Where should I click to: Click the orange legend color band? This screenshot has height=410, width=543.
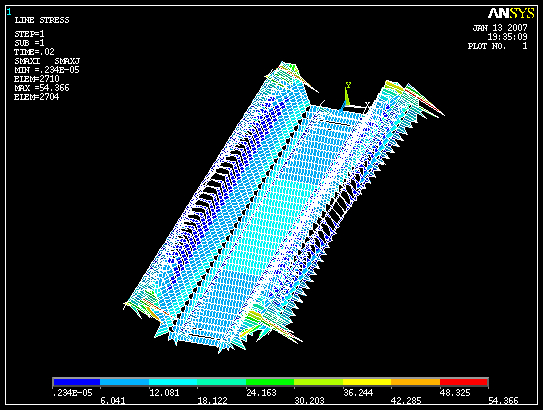(x=416, y=382)
